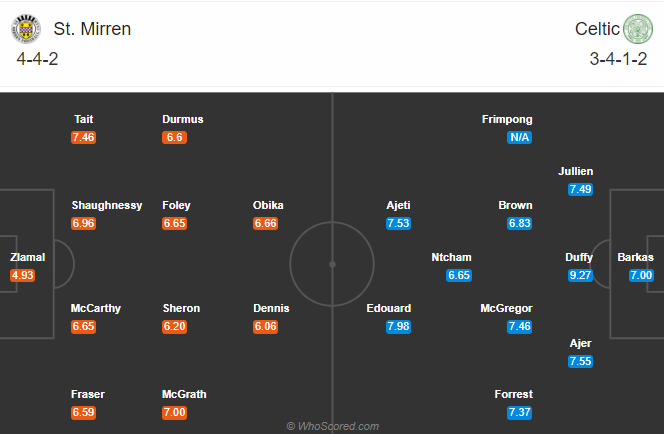Select goalkeeper Zlamal's 4.93 rating badge
The width and height of the screenshot is (664, 434).
pos(23,275)
